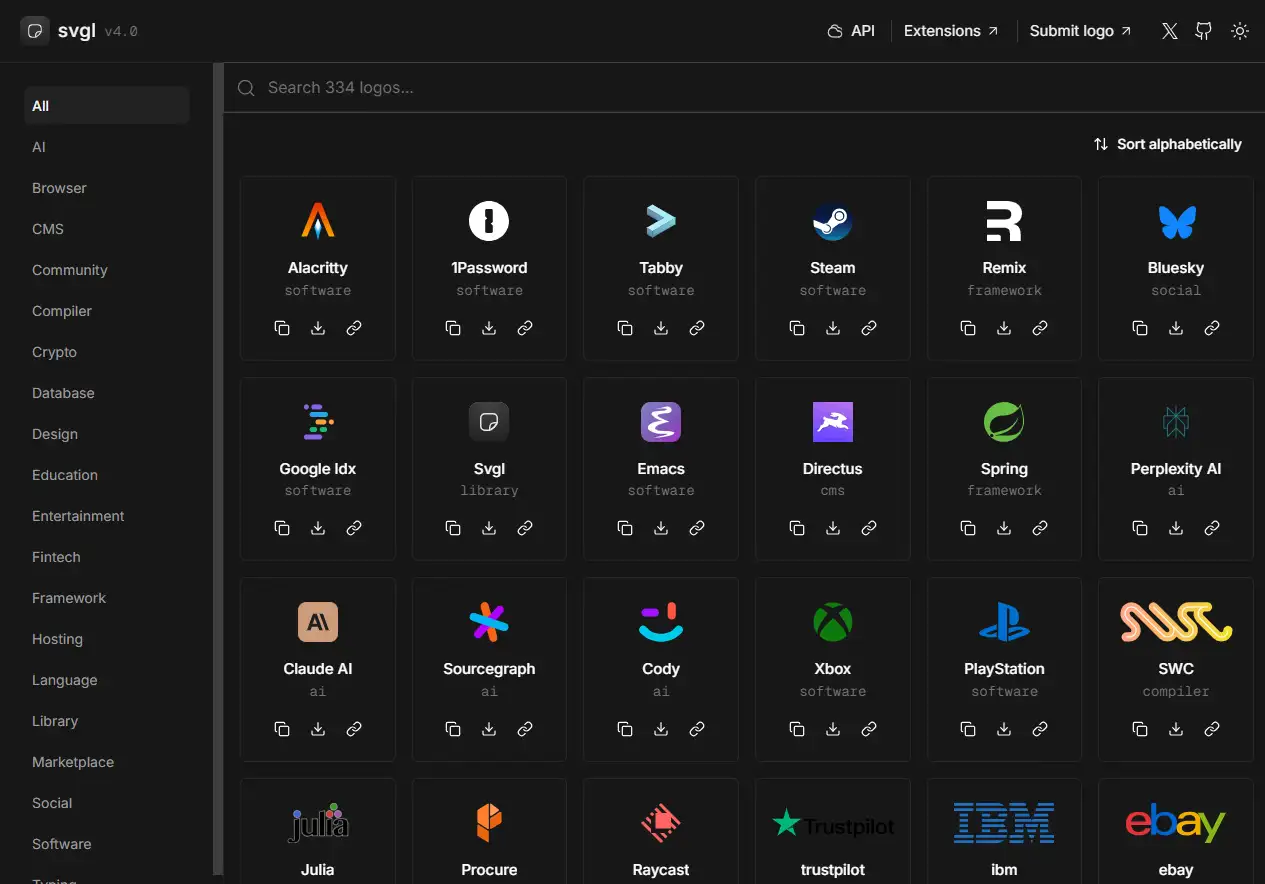The image size is (1265, 884).
Task: Download the 1Password logo
Action: (x=489, y=328)
